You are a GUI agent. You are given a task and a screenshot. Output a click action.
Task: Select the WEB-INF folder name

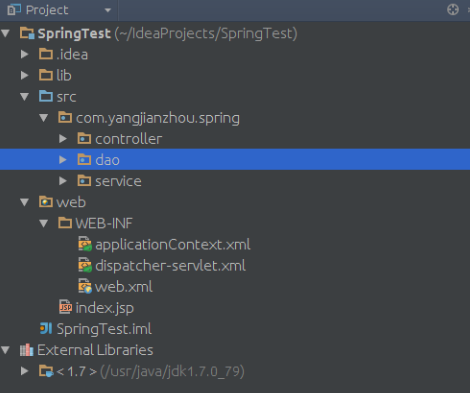[x=104, y=223]
